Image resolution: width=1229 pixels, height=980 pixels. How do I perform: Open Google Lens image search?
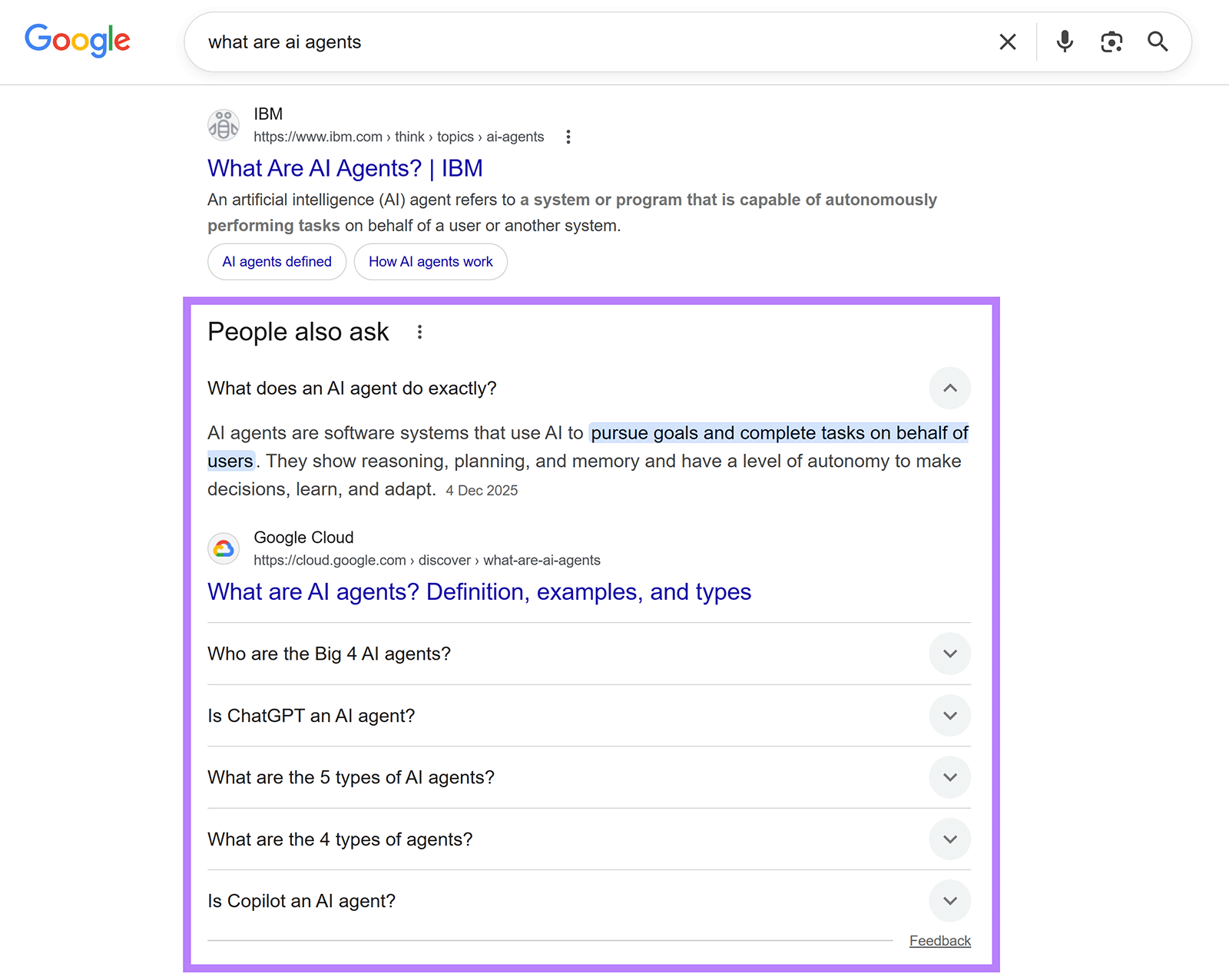[1111, 42]
